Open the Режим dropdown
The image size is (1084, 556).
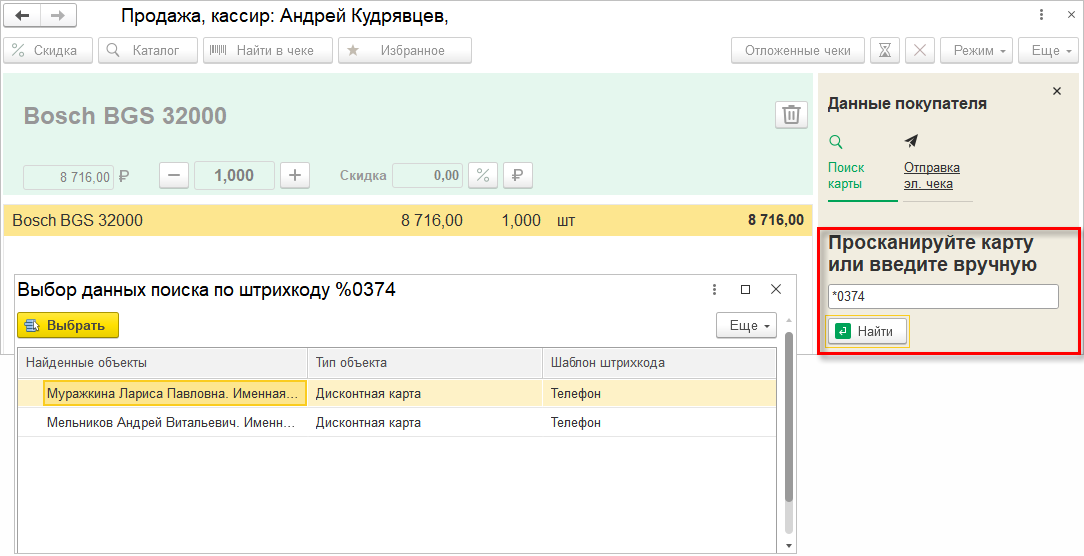(x=976, y=51)
